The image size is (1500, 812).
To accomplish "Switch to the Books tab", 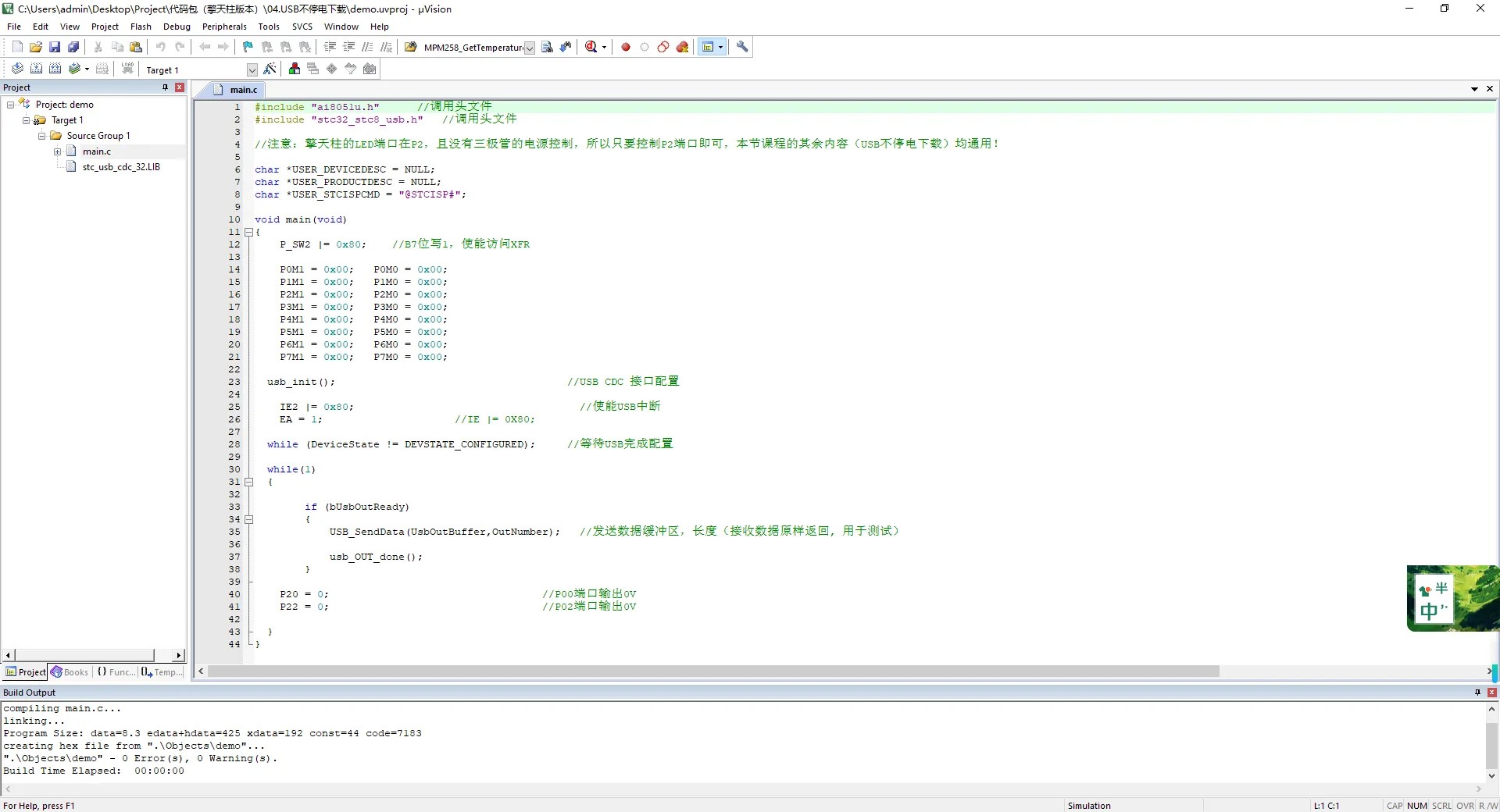I will point(70,672).
